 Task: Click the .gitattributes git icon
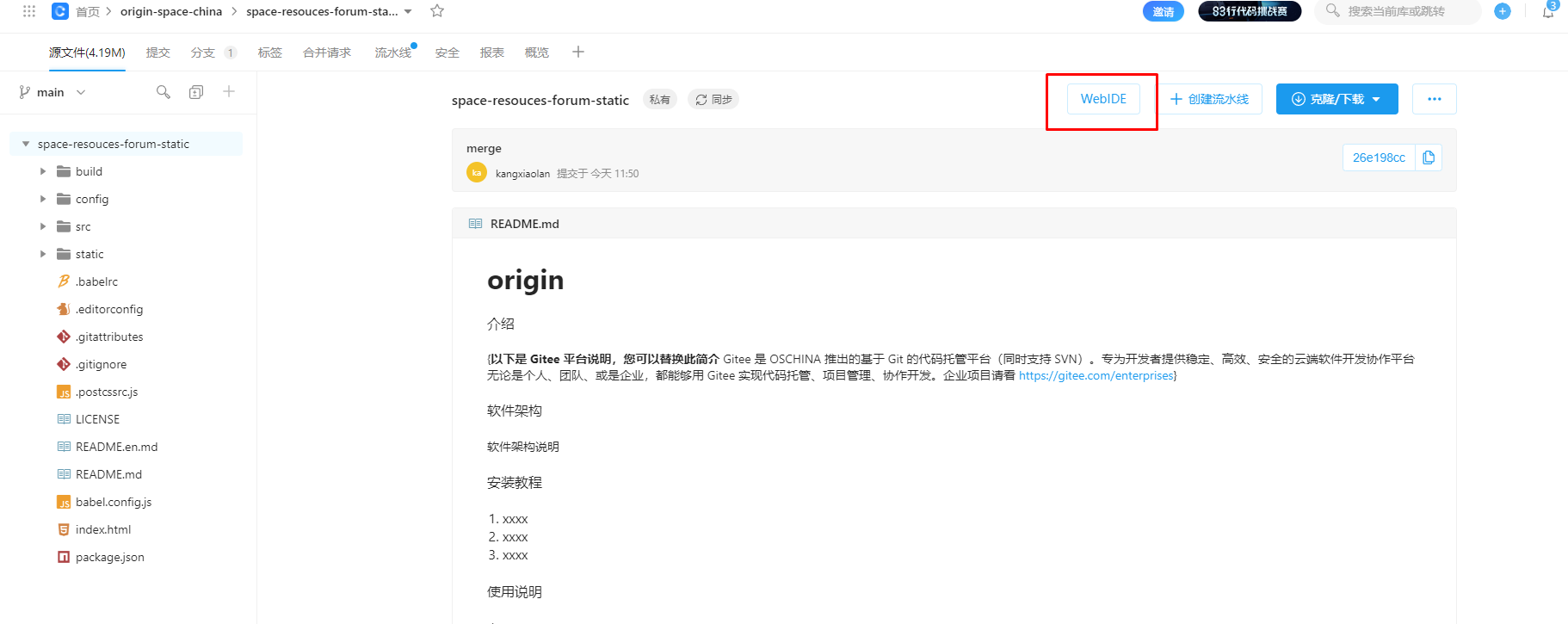point(64,337)
